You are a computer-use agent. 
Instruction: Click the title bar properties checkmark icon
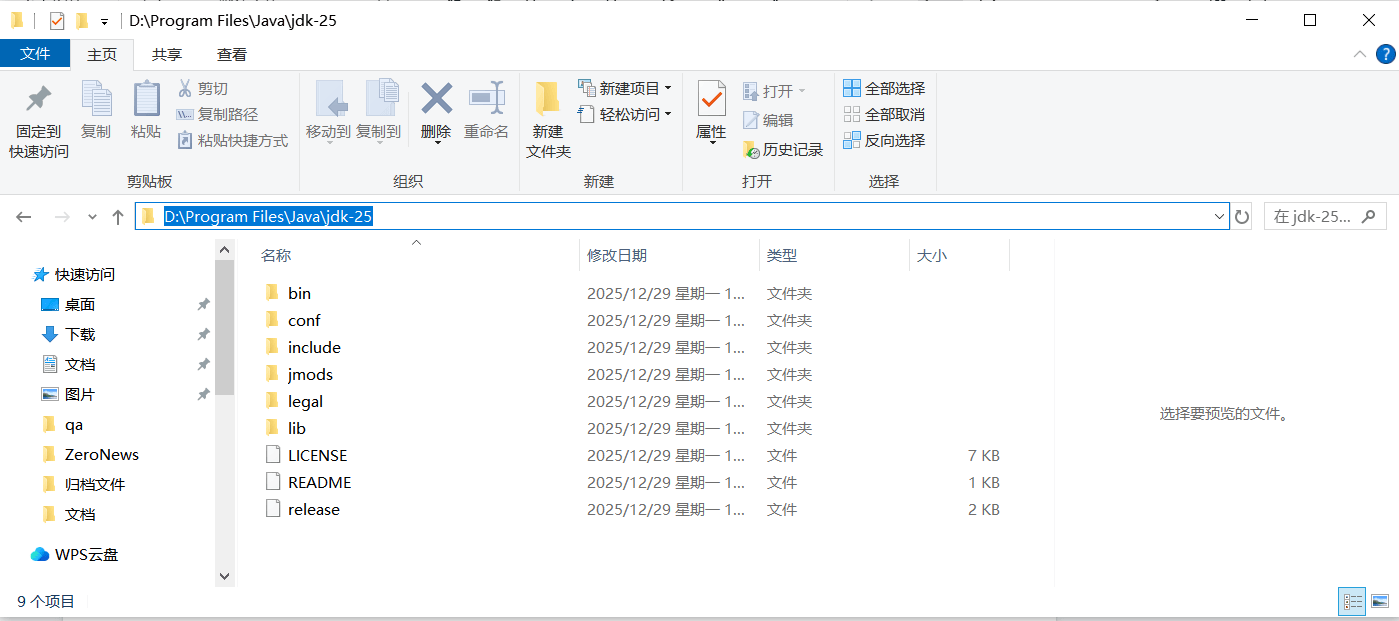pos(57,20)
